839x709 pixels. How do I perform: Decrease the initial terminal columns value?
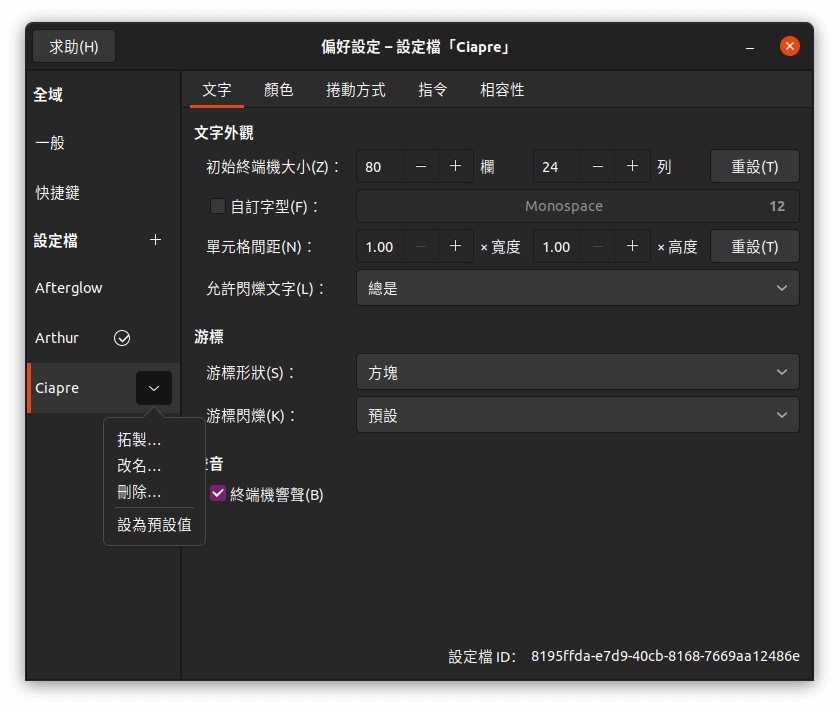click(x=421, y=166)
